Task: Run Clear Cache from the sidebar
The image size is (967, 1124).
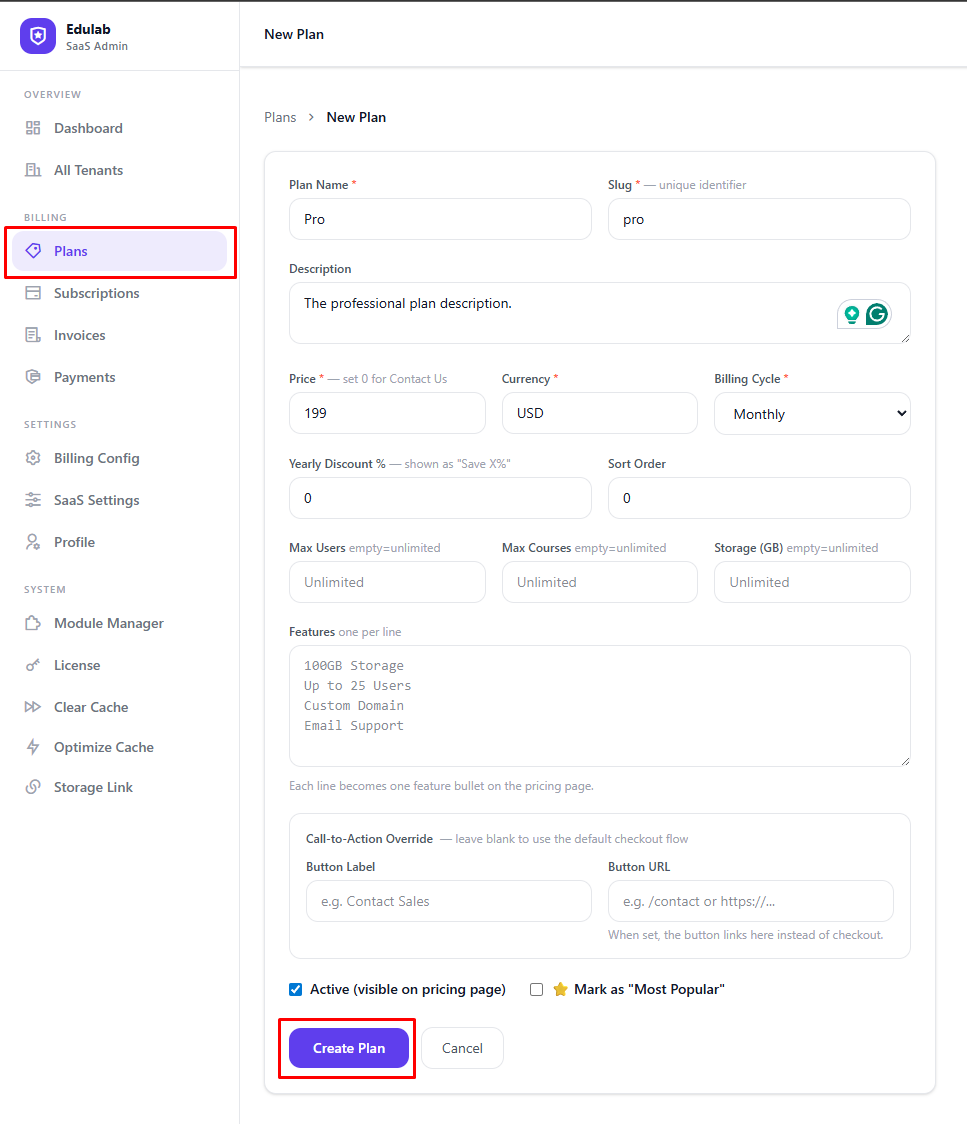Action: point(90,707)
